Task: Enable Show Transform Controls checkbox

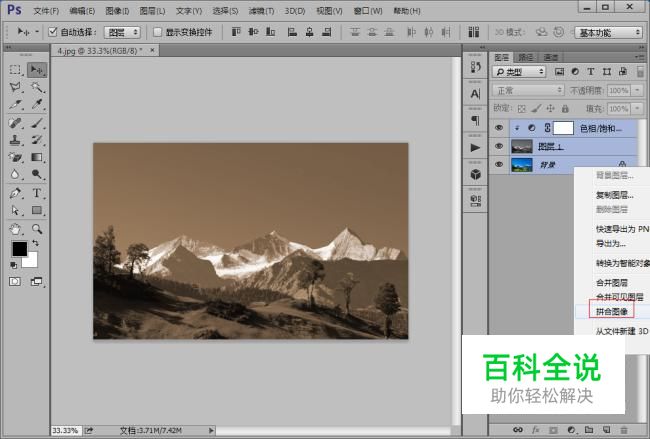Action: point(157,32)
